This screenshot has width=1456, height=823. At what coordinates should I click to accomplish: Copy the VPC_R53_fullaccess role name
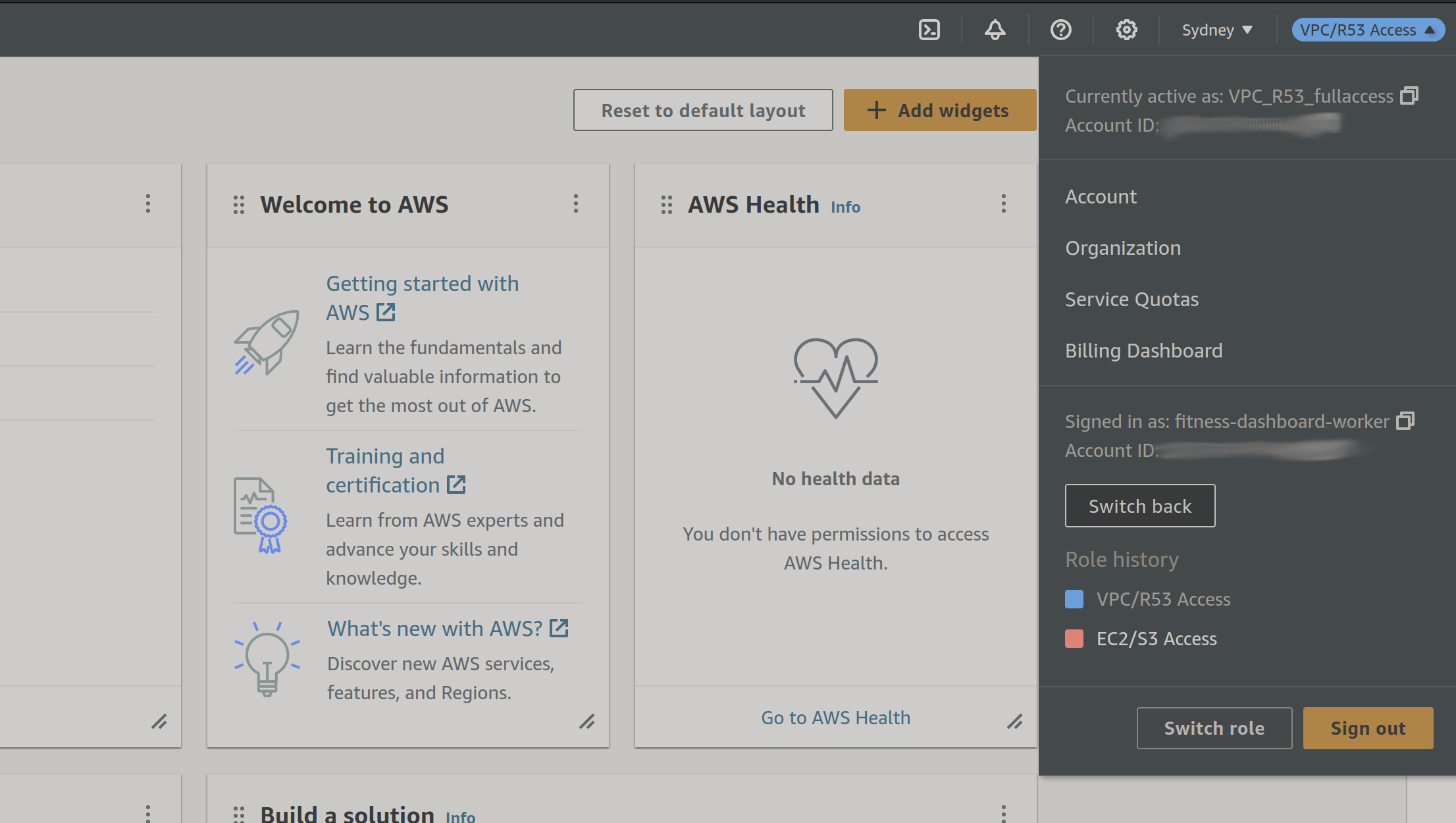tap(1409, 96)
